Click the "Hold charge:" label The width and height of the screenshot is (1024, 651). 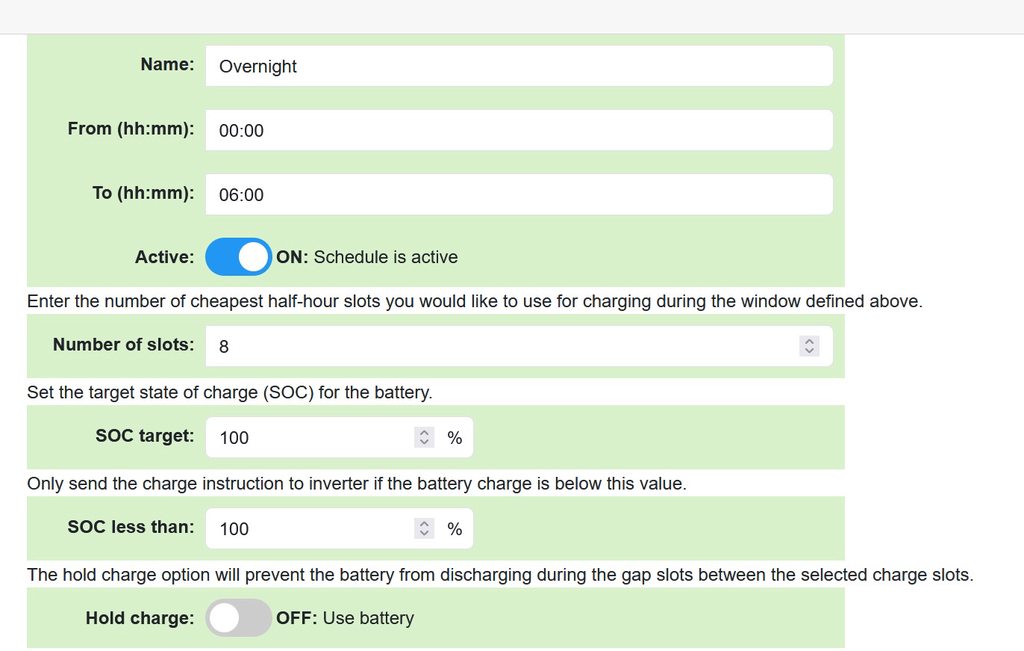pos(140,618)
